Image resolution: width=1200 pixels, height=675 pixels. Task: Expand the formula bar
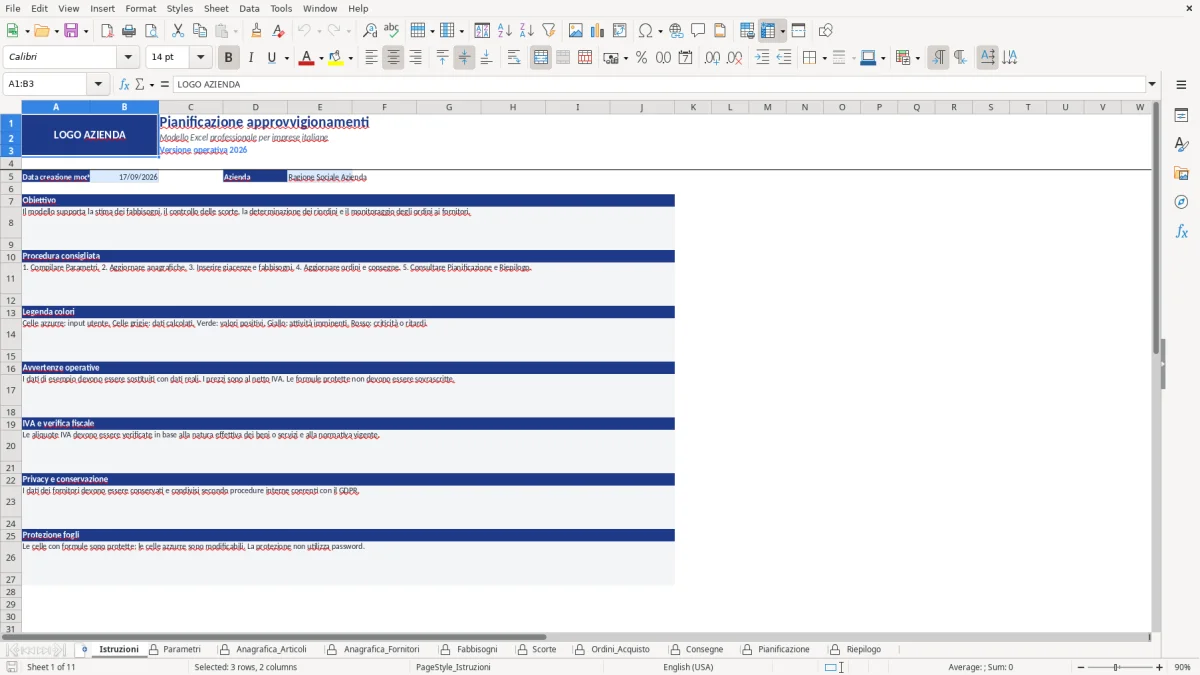[1152, 85]
